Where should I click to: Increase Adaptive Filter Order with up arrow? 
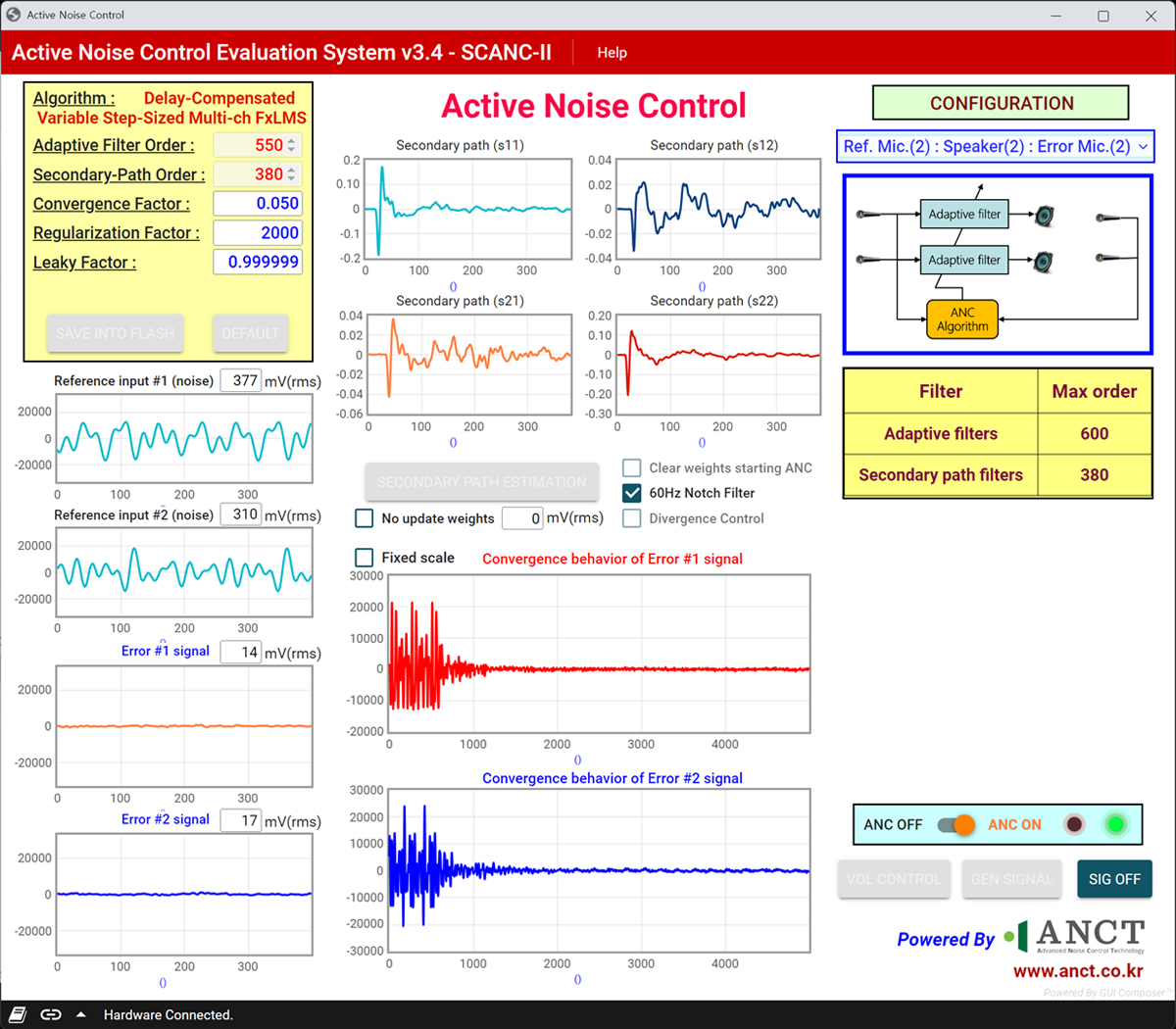point(291,141)
